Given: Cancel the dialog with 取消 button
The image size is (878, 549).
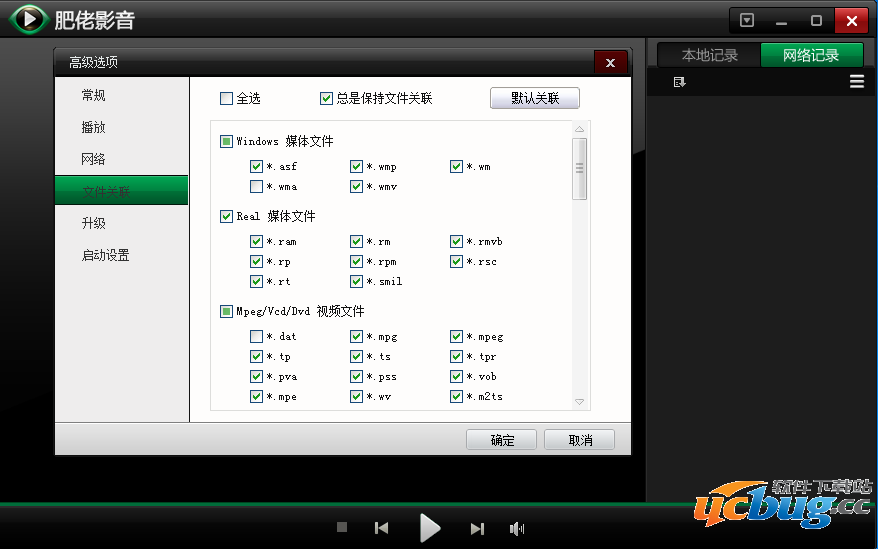Looking at the screenshot, I should coord(580,440).
